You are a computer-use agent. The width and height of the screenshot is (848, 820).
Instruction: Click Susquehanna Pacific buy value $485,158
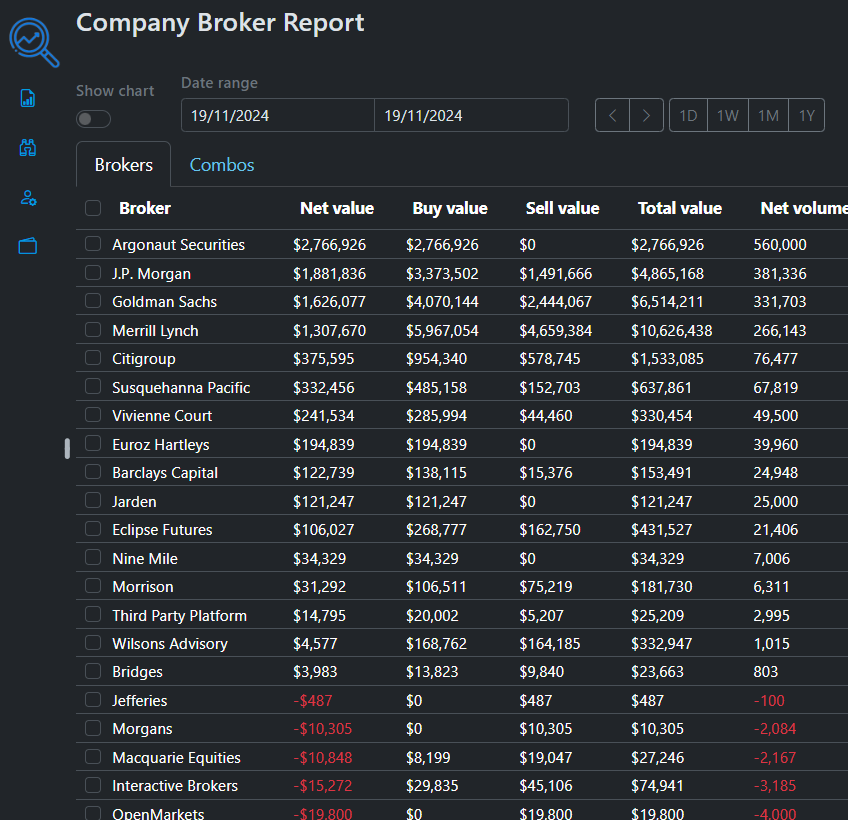tap(436, 387)
